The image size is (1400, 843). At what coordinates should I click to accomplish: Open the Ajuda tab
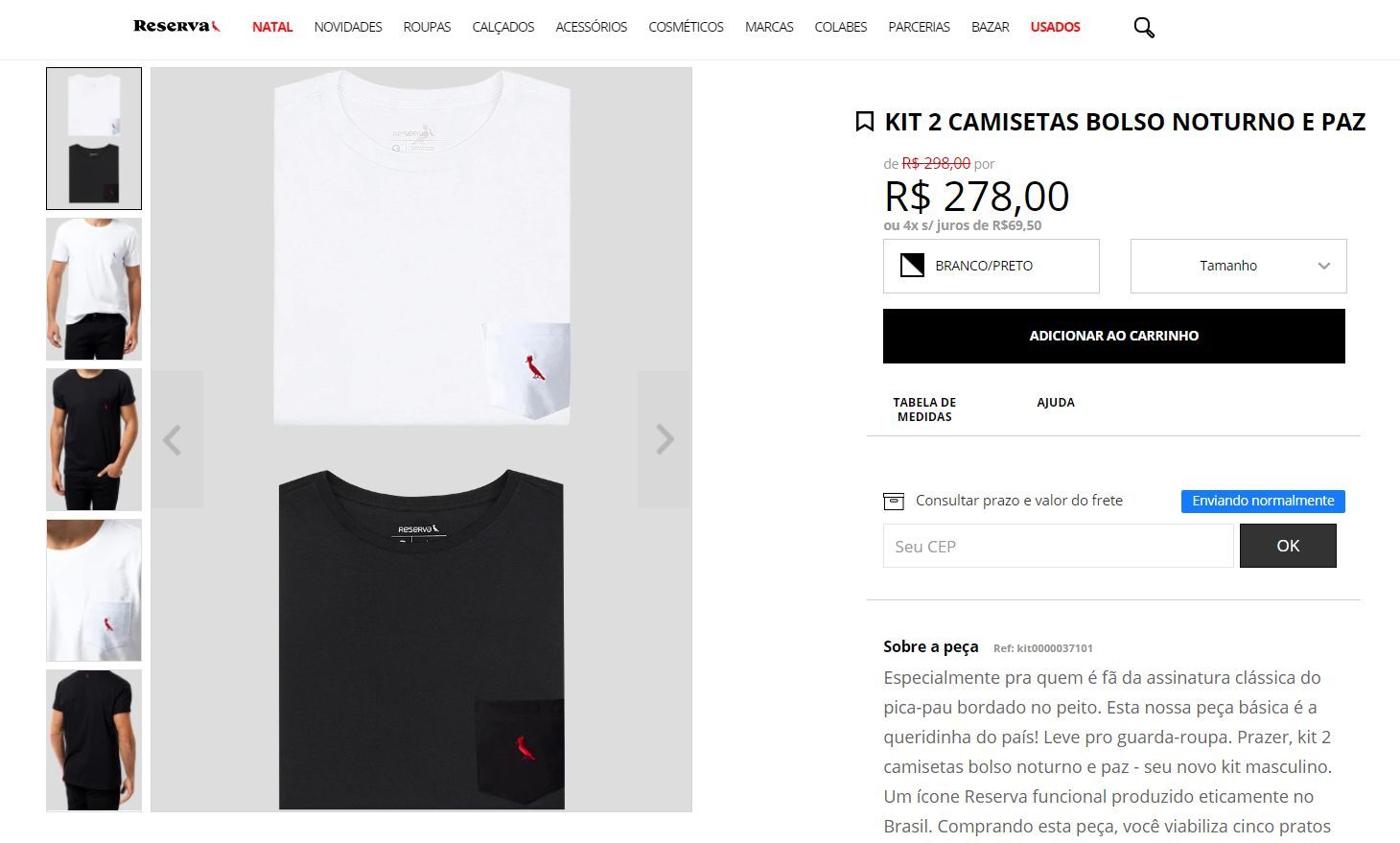coord(1055,403)
